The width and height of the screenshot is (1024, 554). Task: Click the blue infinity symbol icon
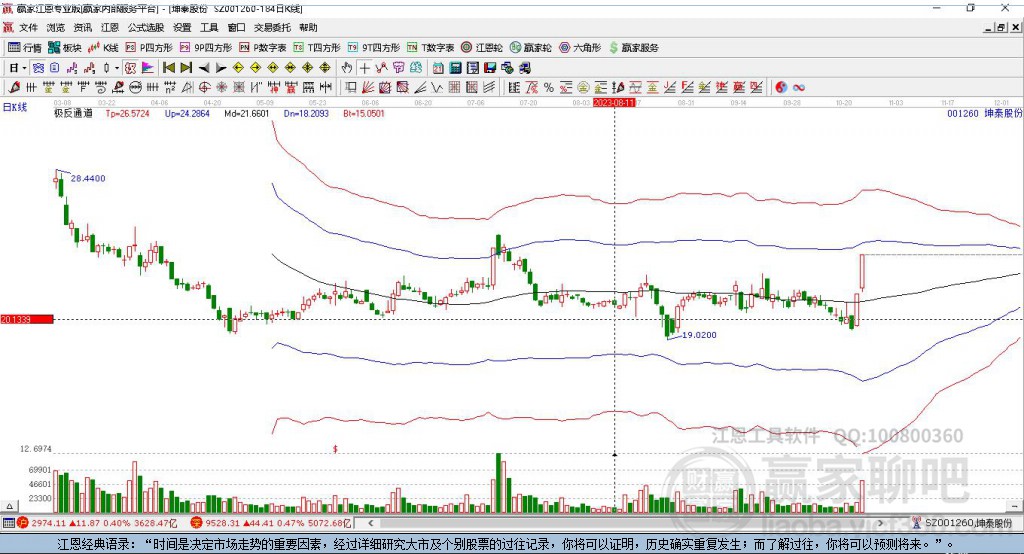[799, 87]
